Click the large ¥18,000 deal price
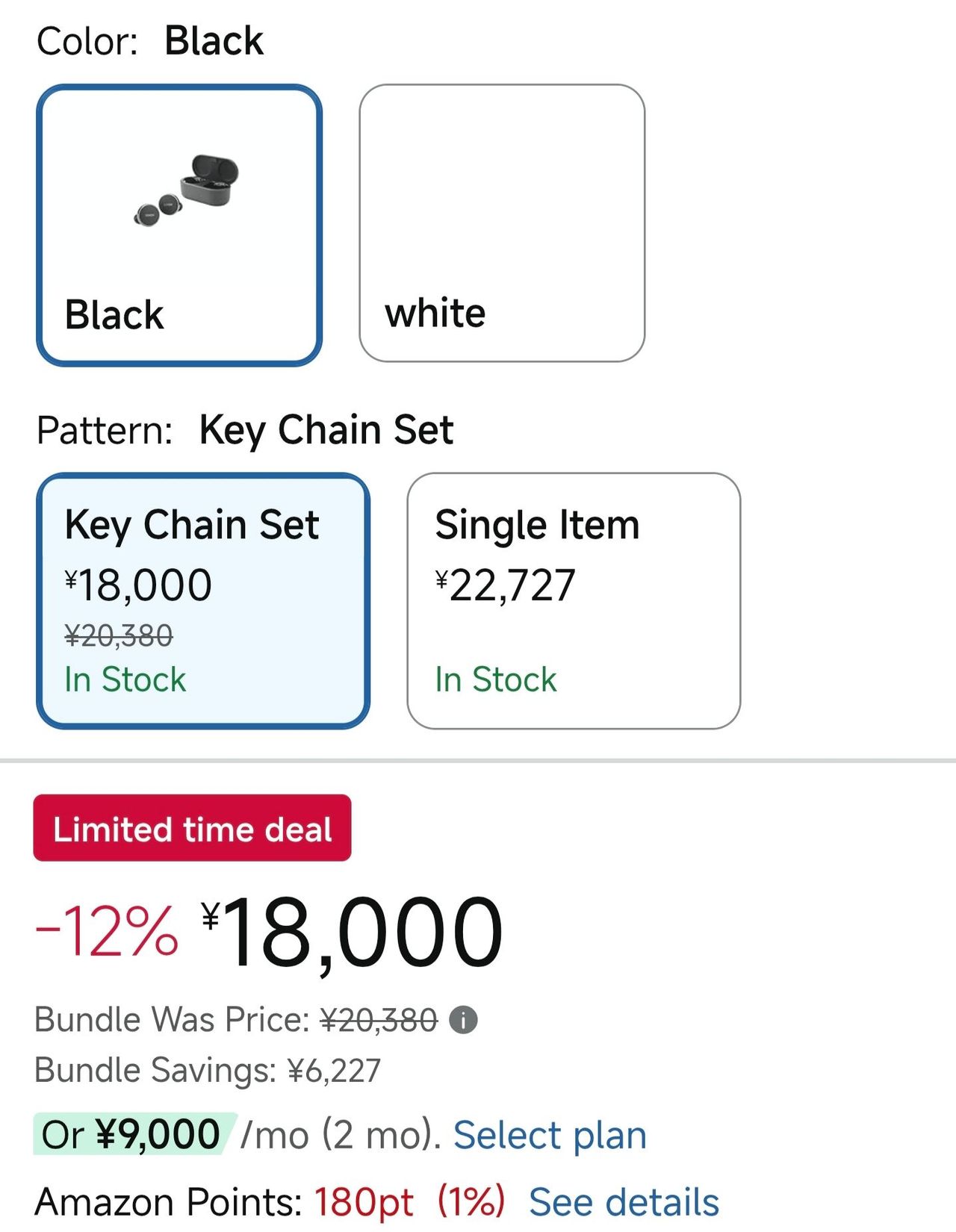Screen dimensions: 956x1232 coord(353,933)
